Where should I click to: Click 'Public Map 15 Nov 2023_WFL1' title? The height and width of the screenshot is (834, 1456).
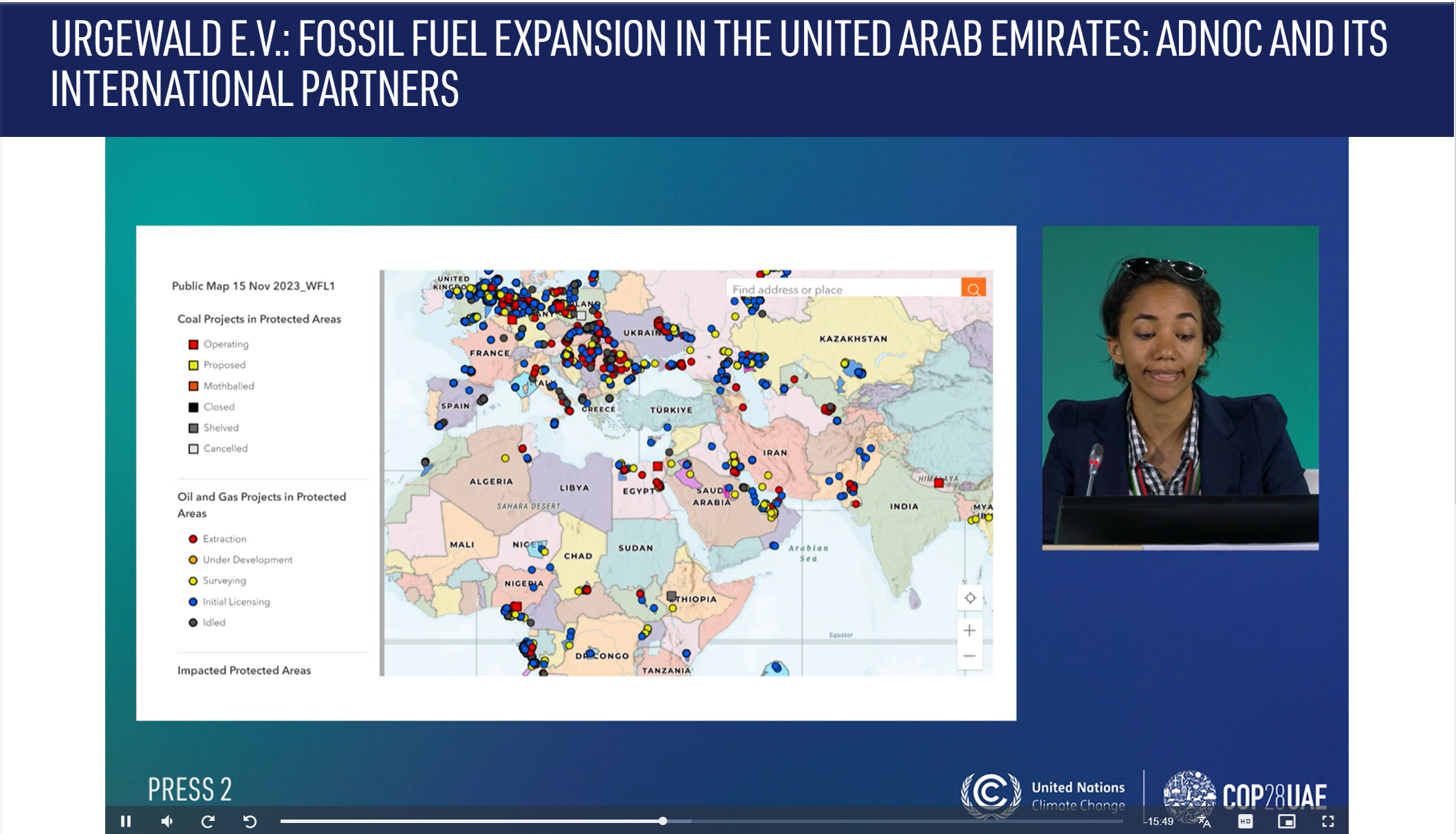(253, 286)
